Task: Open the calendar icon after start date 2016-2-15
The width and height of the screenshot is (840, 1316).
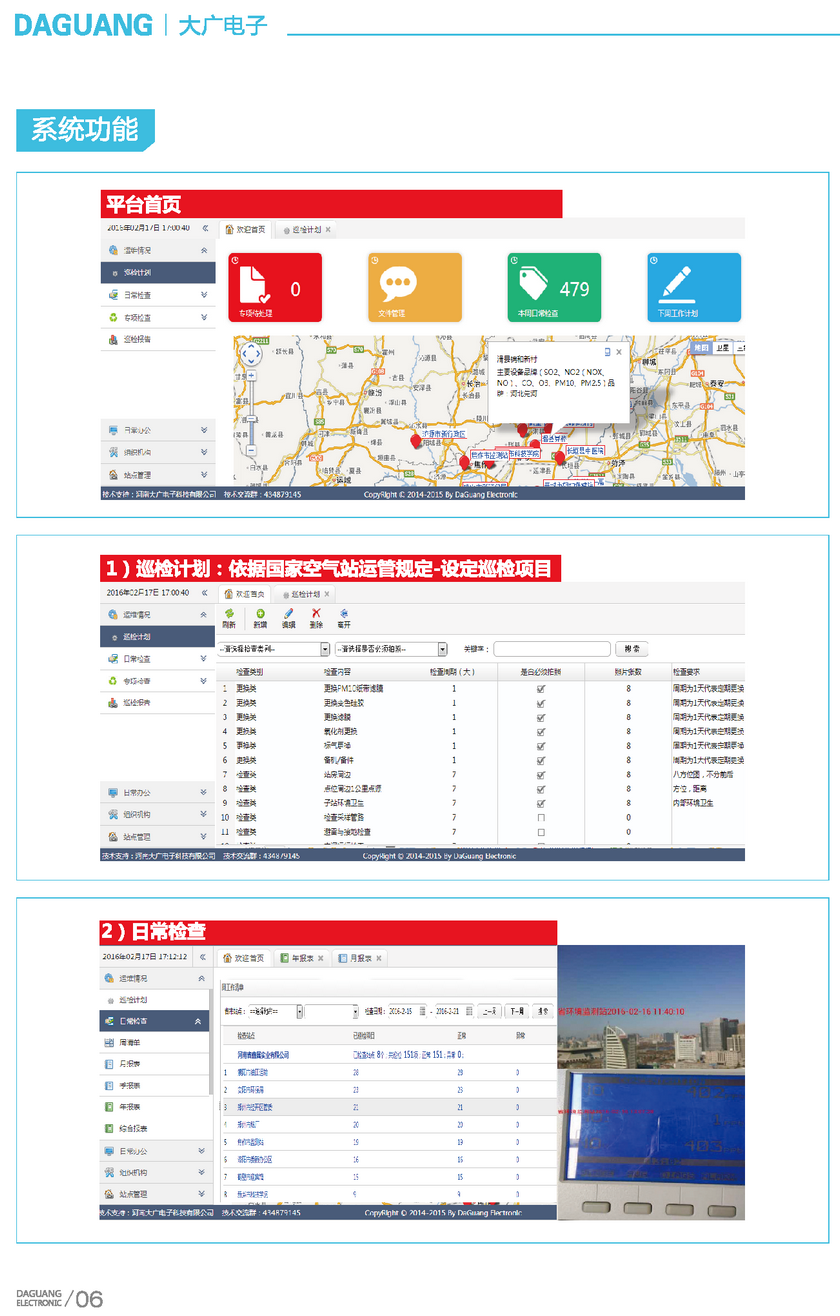Action: [x=423, y=1011]
